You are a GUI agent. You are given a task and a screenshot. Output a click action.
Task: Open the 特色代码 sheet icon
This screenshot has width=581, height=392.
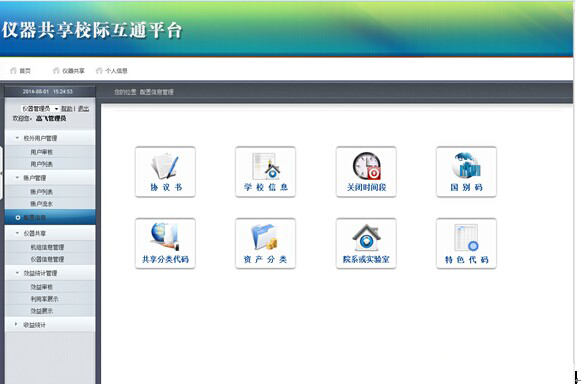tap(466, 243)
